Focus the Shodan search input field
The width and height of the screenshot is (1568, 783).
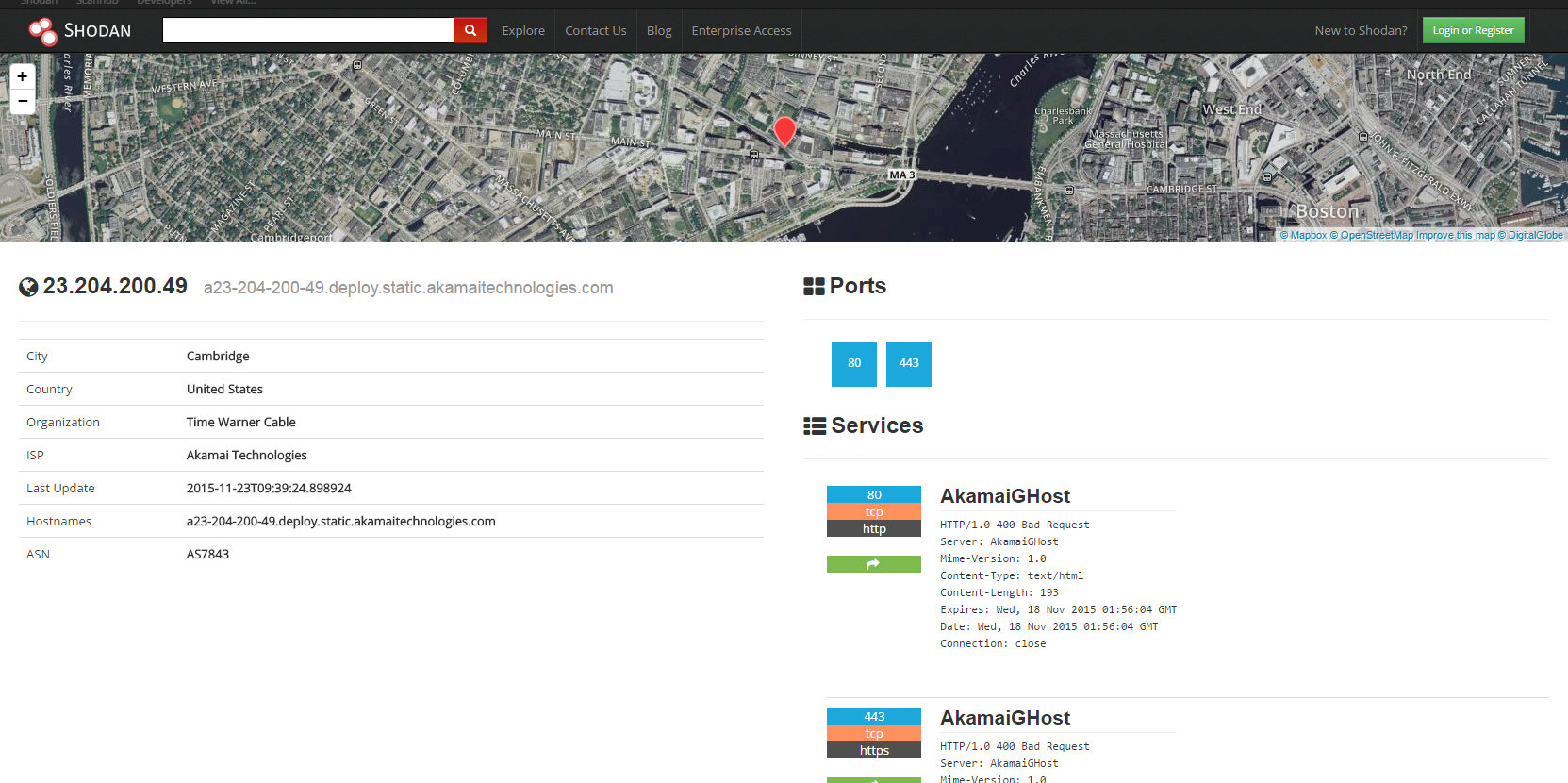coord(307,30)
